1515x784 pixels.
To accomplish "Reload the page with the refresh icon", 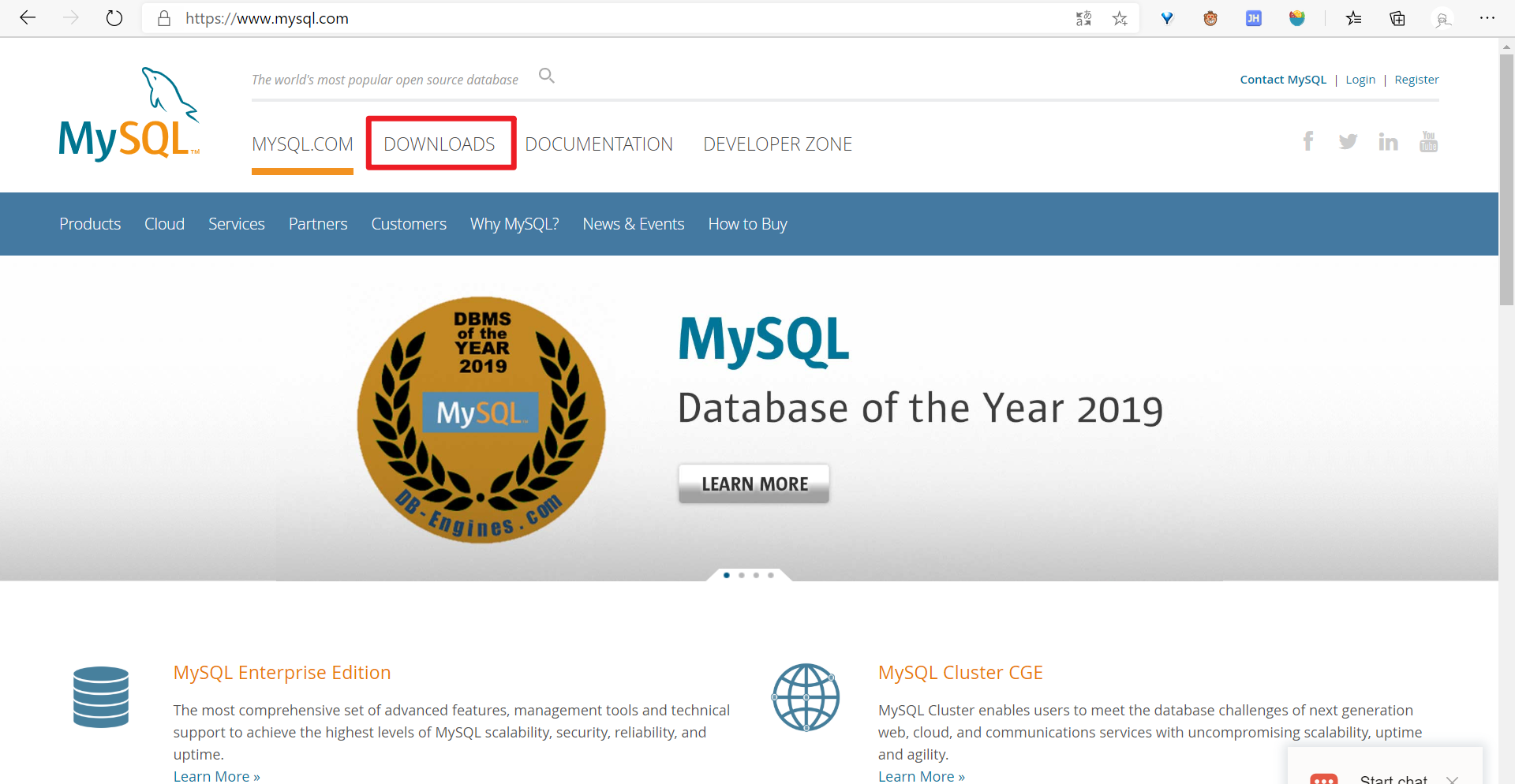I will coord(114,18).
